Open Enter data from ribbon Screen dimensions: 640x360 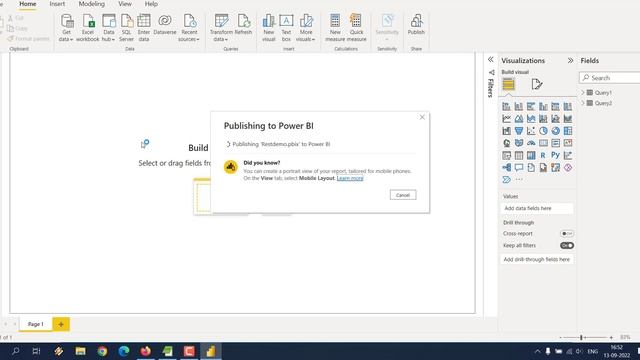coord(144,28)
